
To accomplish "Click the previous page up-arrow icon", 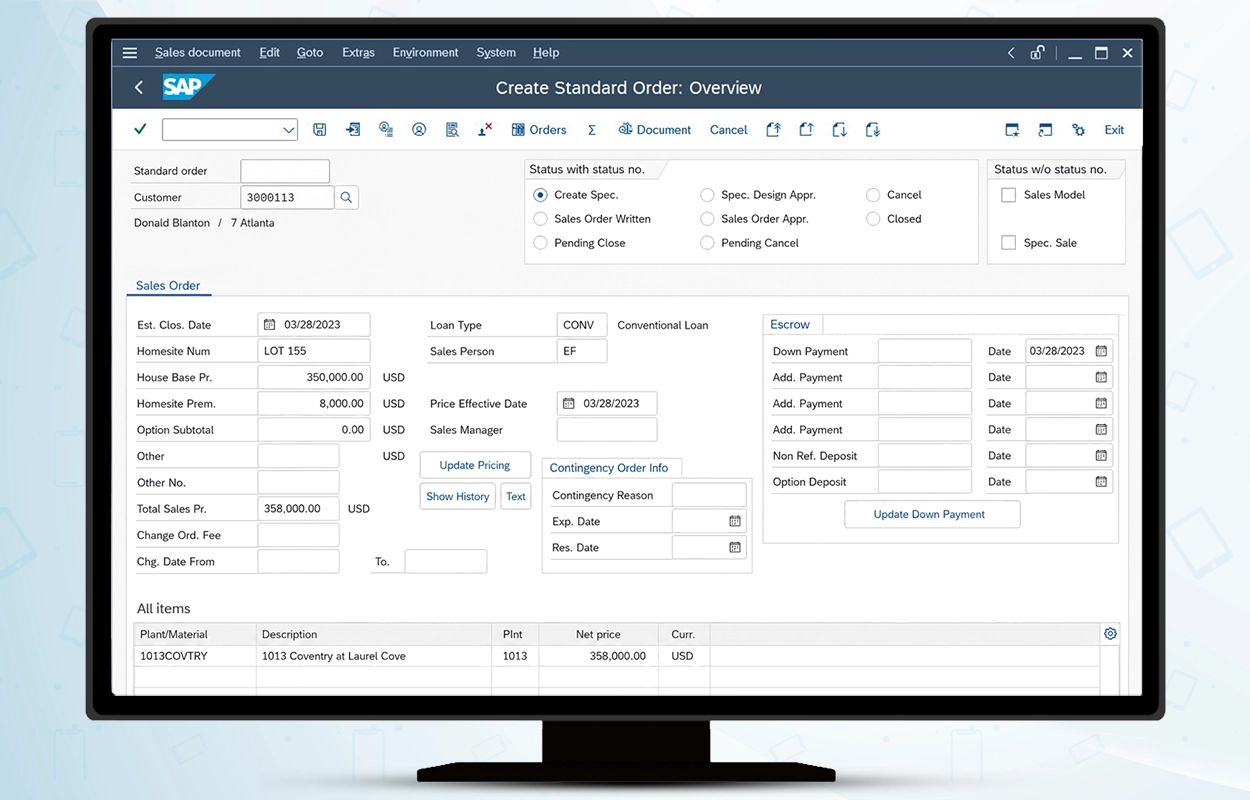I will (x=806, y=130).
